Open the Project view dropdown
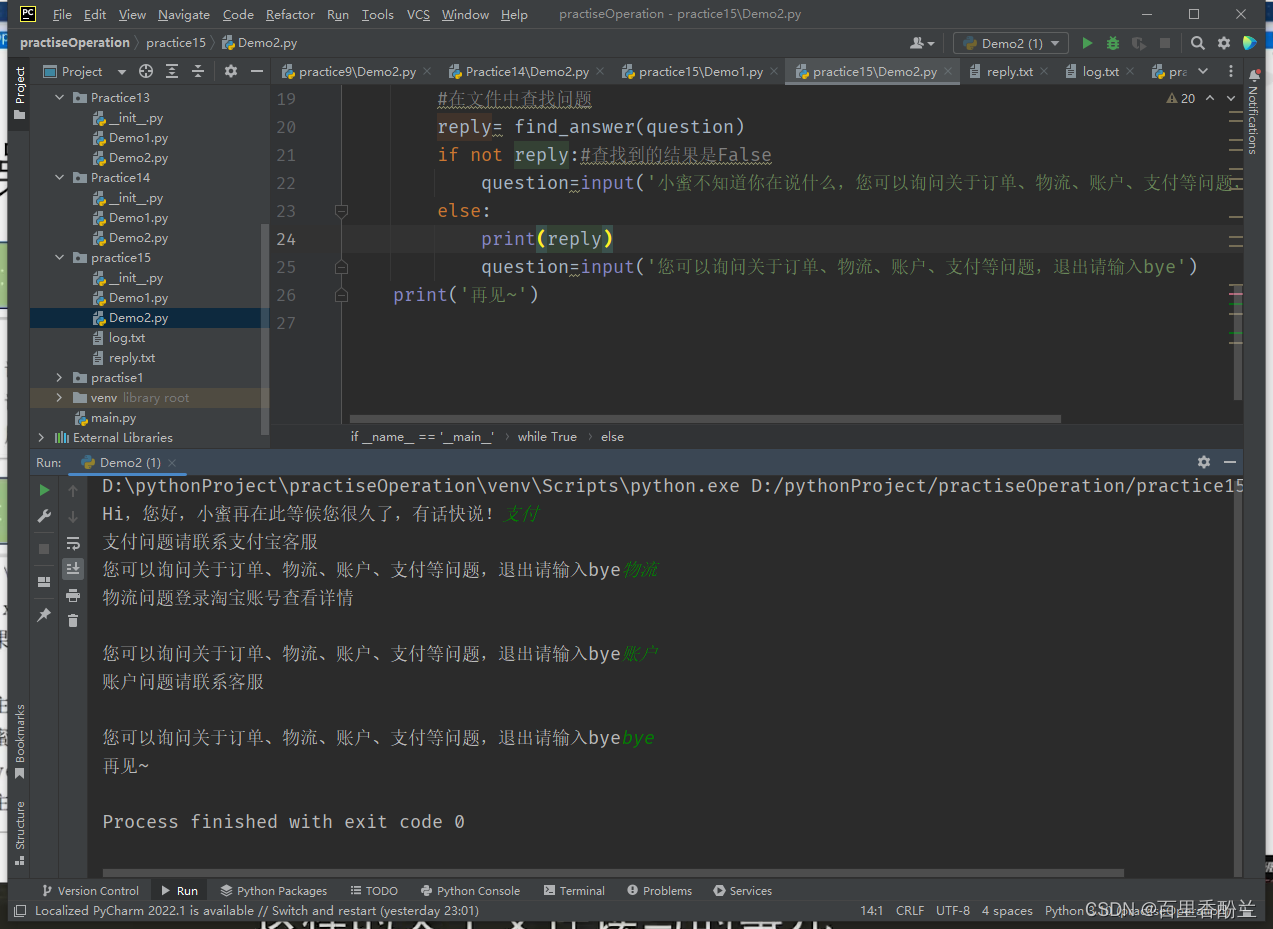The image size is (1273, 929). point(85,71)
